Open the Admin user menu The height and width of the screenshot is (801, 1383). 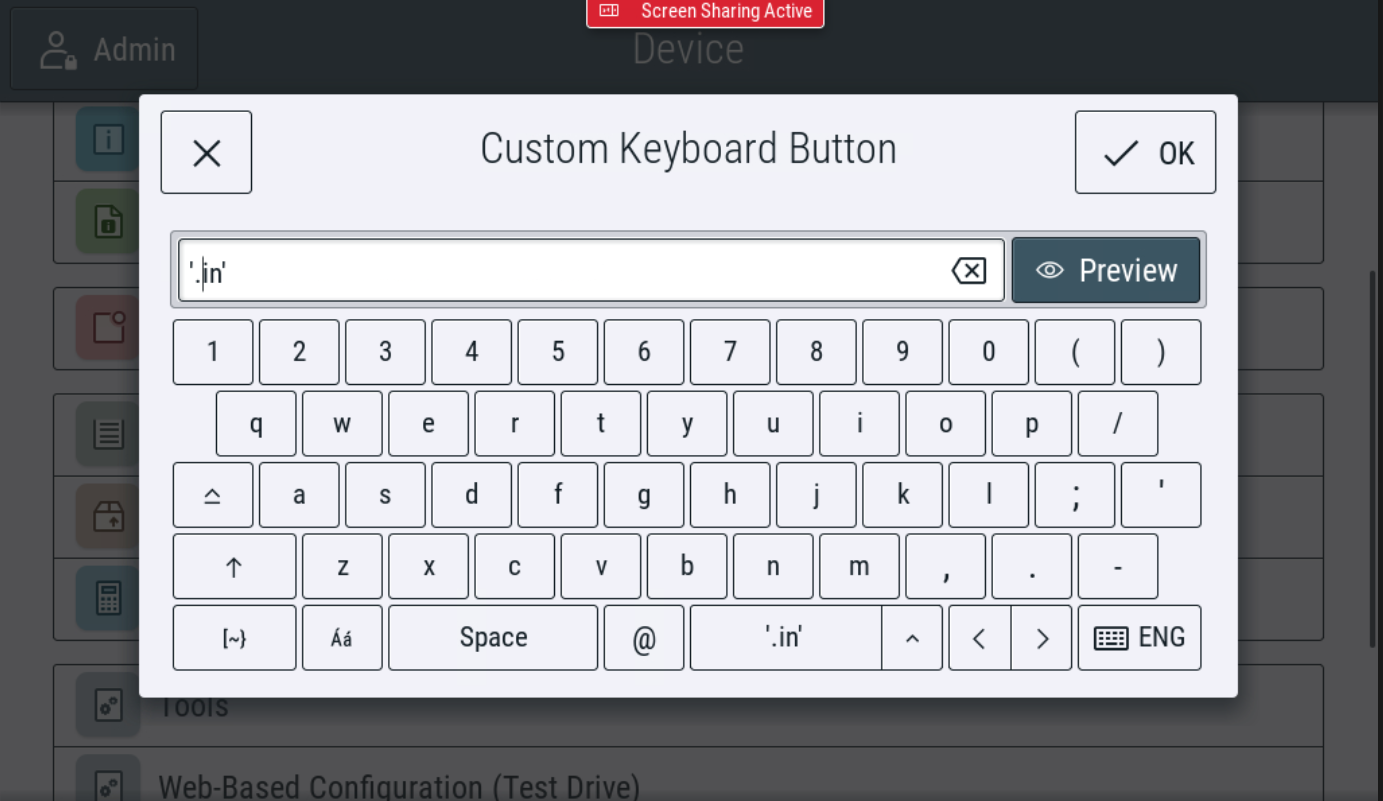[x=104, y=49]
